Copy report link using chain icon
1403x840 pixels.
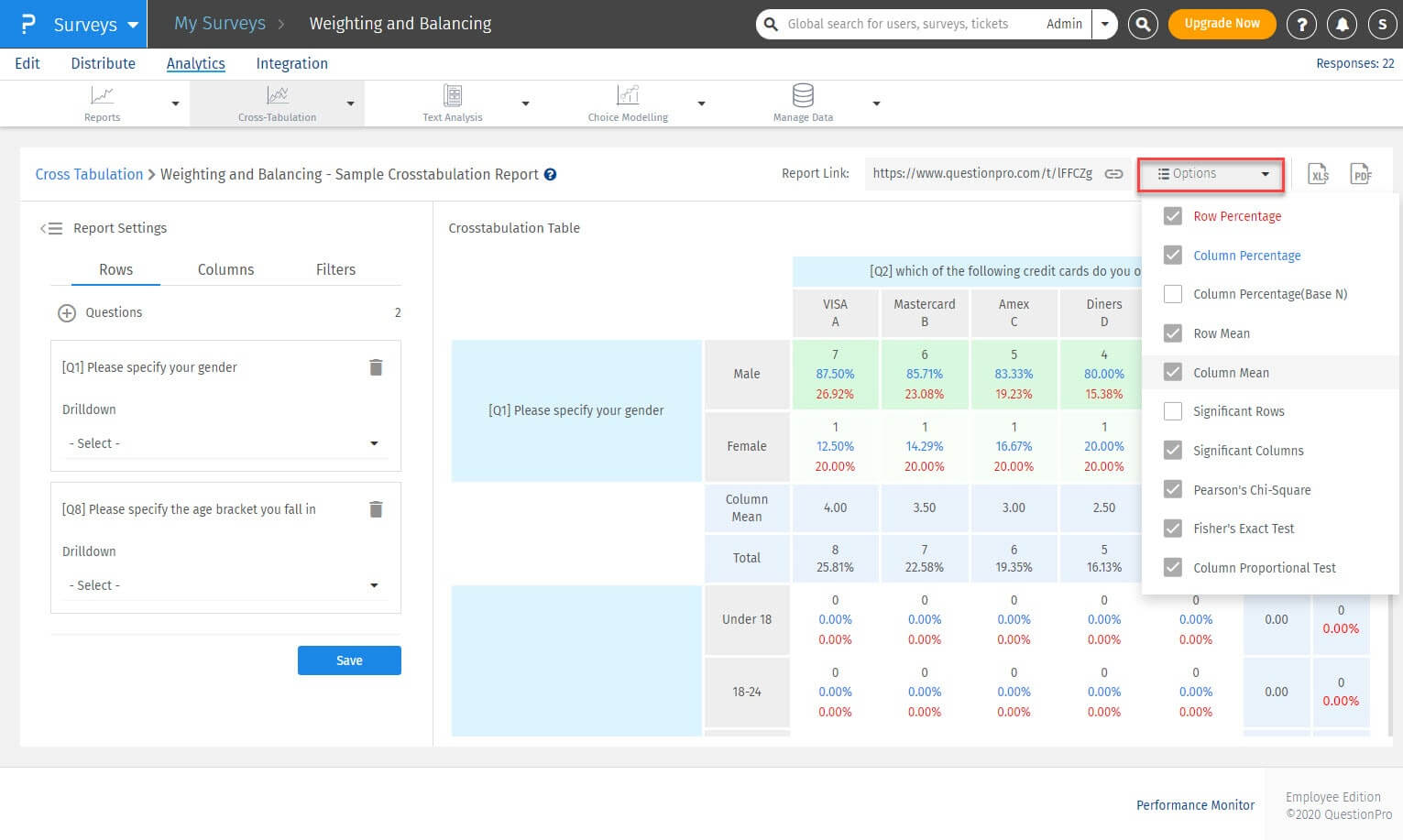click(1113, 174)
